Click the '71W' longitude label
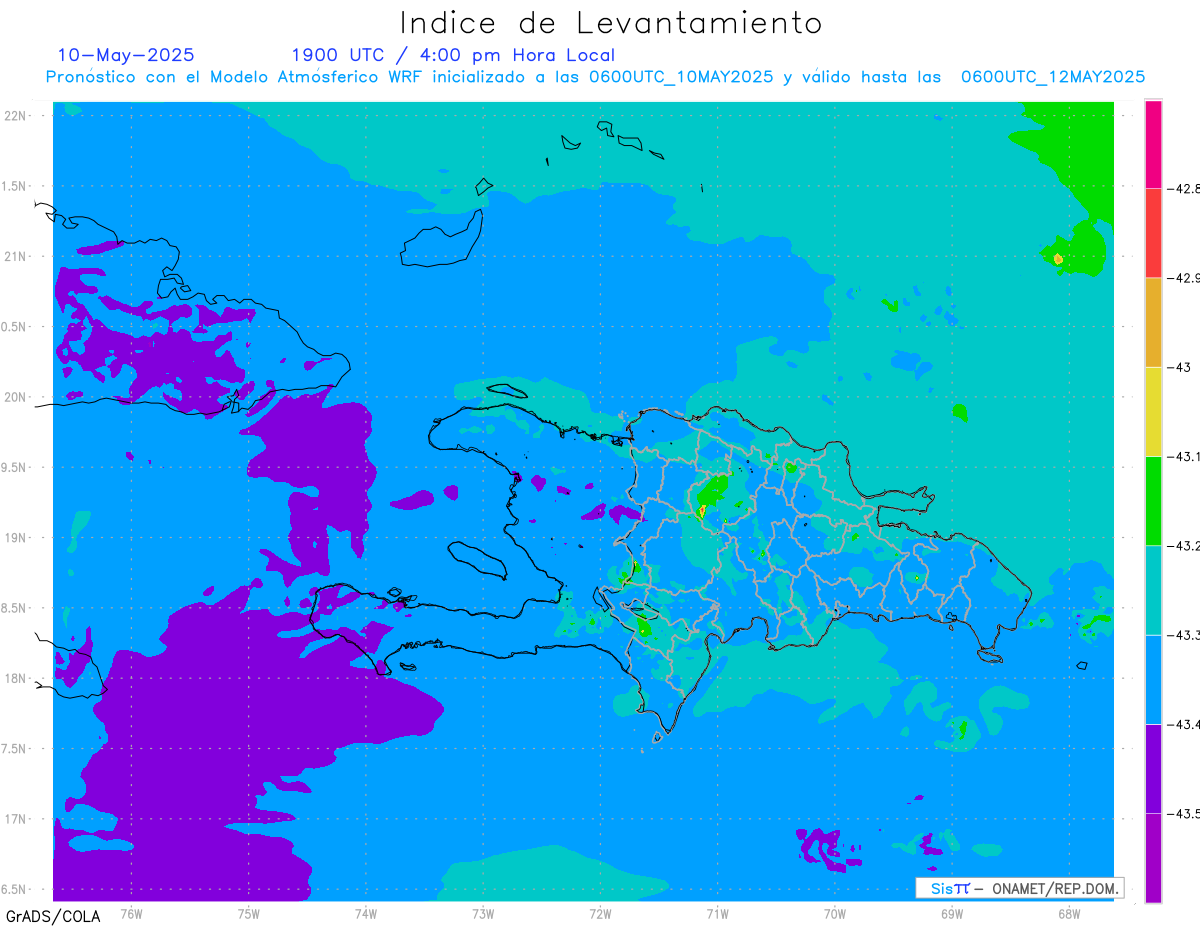 coord(717,914)
